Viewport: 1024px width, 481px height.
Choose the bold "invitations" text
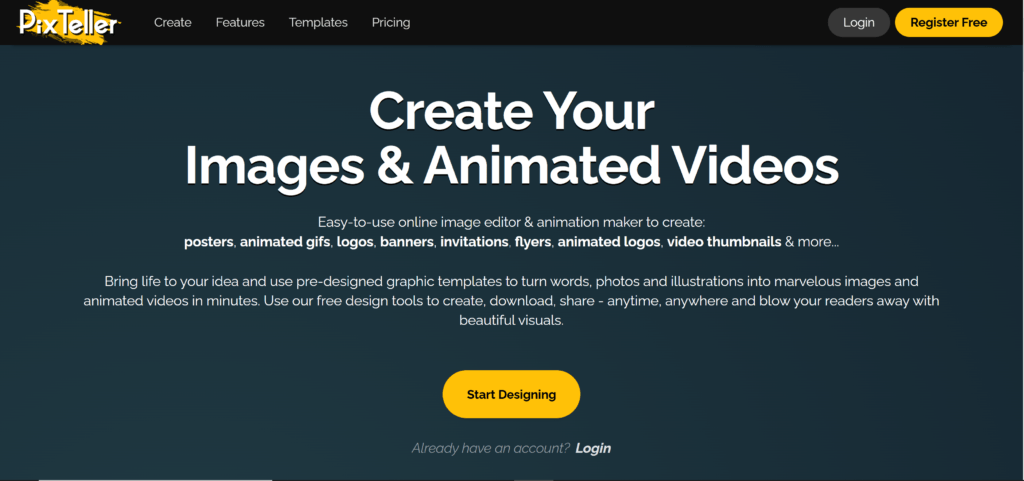click(474, 242)
